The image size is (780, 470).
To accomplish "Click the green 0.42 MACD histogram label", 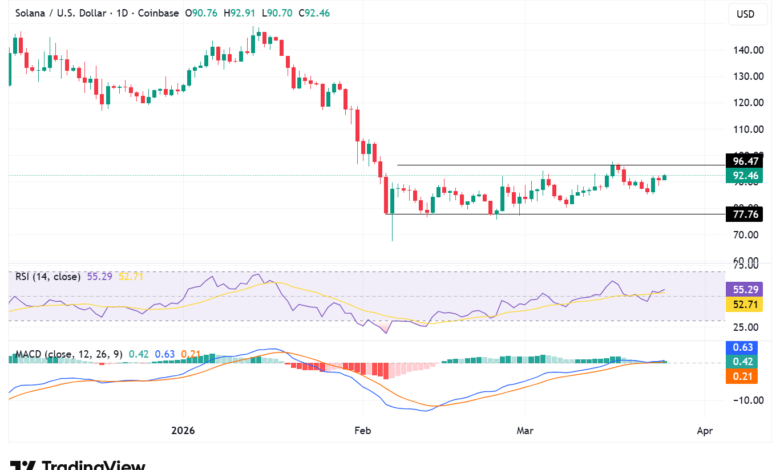I will point(745,361).
